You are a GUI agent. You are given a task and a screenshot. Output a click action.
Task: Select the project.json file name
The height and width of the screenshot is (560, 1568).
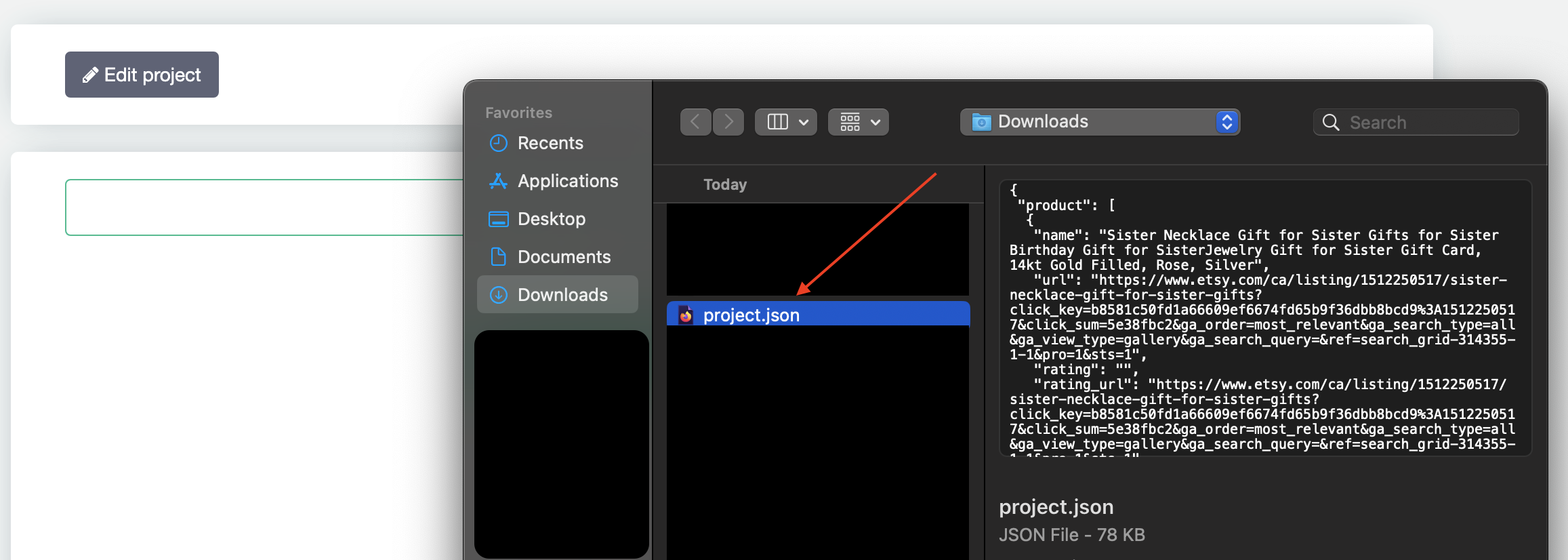[751, 315]
